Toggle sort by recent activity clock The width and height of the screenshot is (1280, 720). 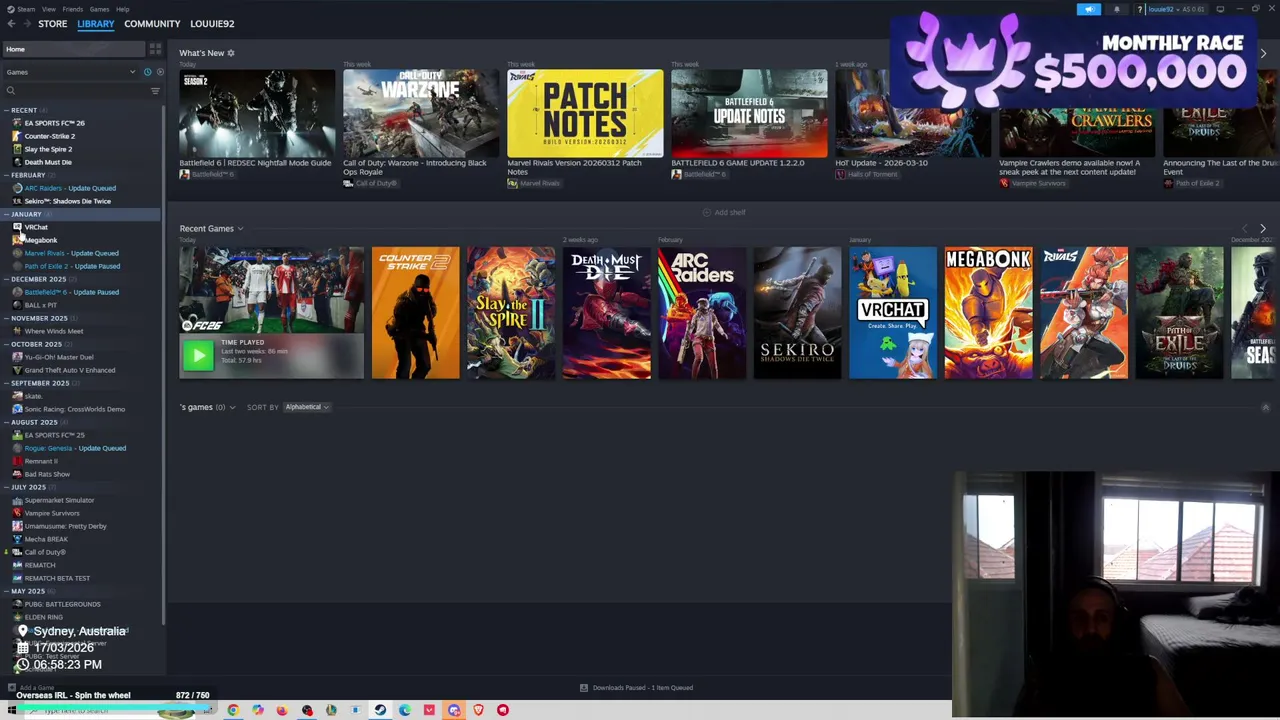click(x=147, y=72)
